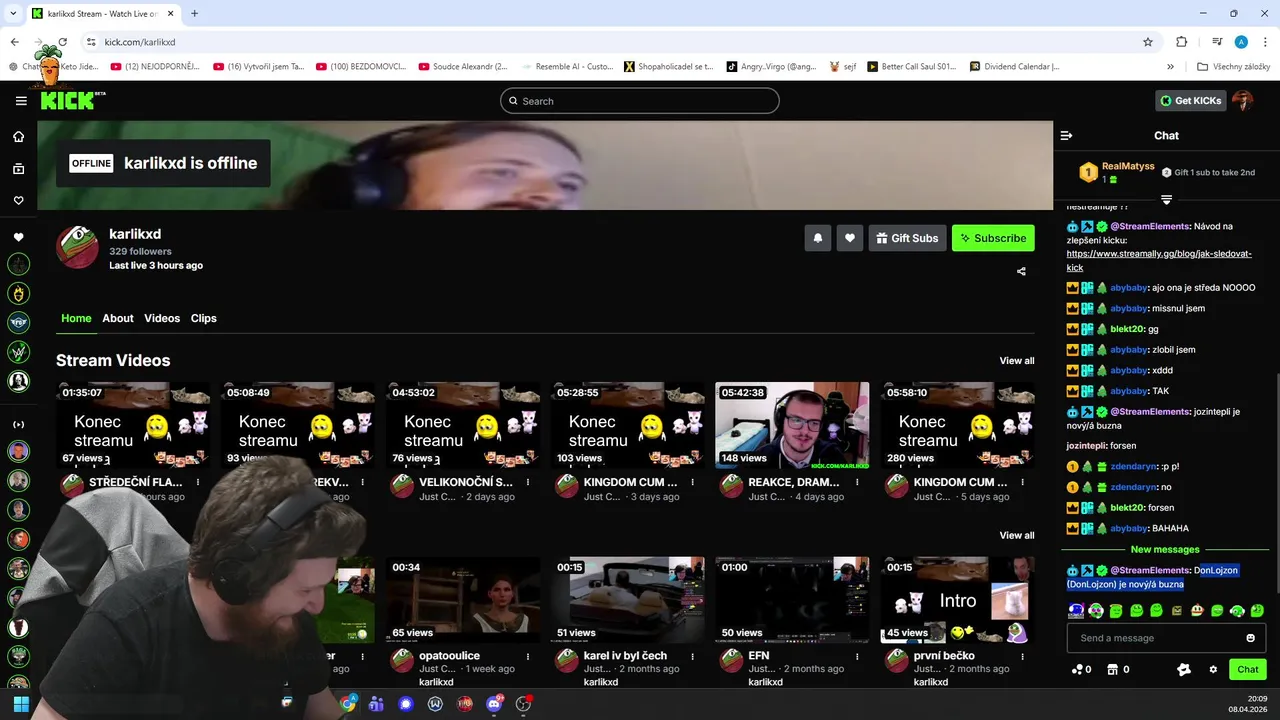This screenshot has height=720, width=1280.
Task: Open the 05:28:55 KINGDOM CUM stream thumbnail
Action: [x=628, y=425]
